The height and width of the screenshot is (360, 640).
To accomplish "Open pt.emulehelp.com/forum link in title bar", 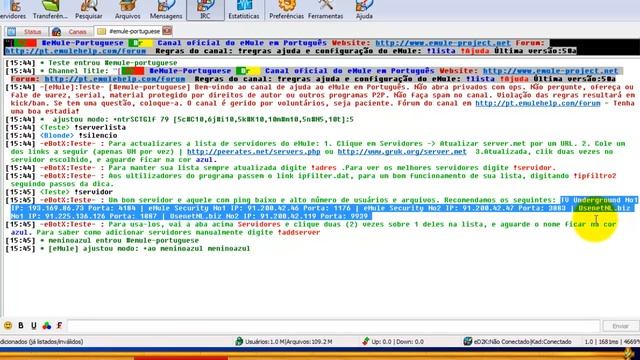I will [76, 51].
